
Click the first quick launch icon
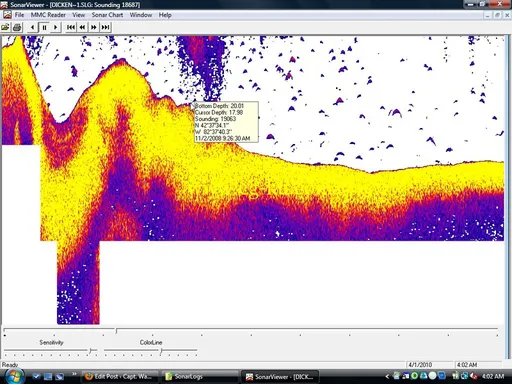point(36,377)
